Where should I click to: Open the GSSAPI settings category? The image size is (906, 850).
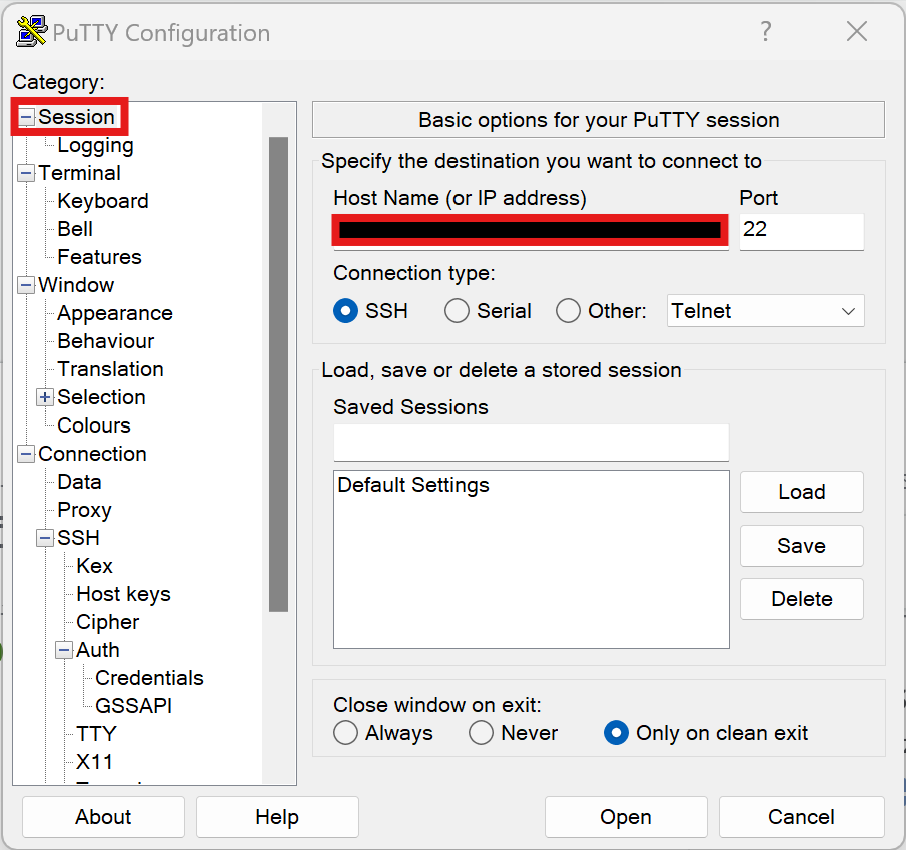click(x=133, y=706)
